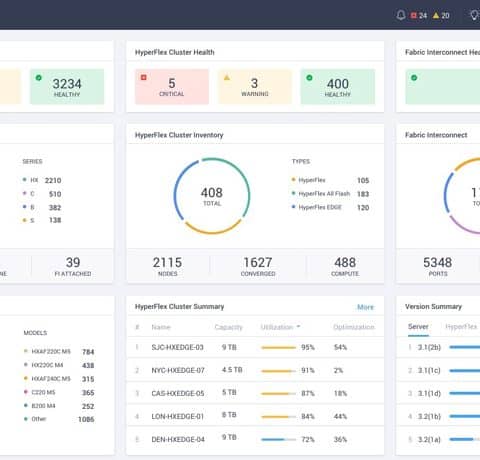480x460 pixels.
Task: Click the 488 Compute count
Action: click(345, 266)
